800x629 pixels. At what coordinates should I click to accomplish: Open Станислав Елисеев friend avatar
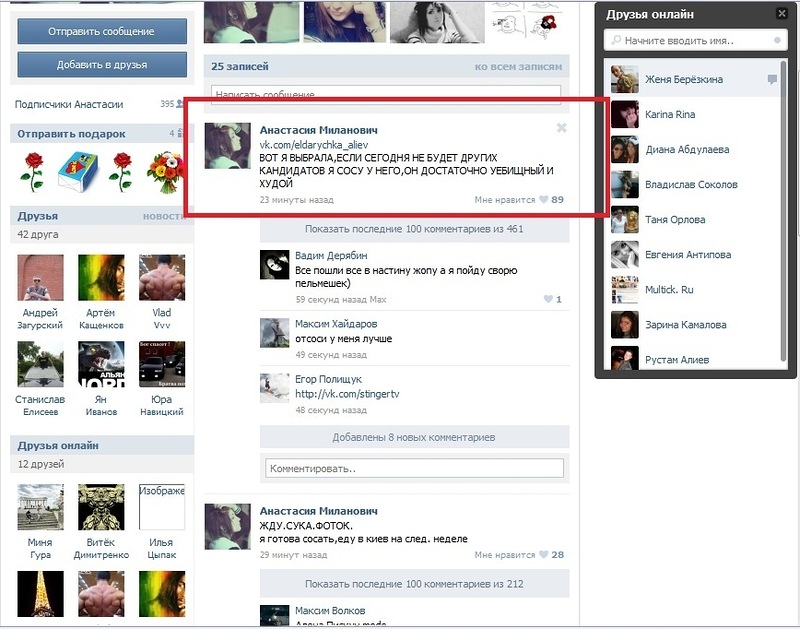click(x=40, y=364)
